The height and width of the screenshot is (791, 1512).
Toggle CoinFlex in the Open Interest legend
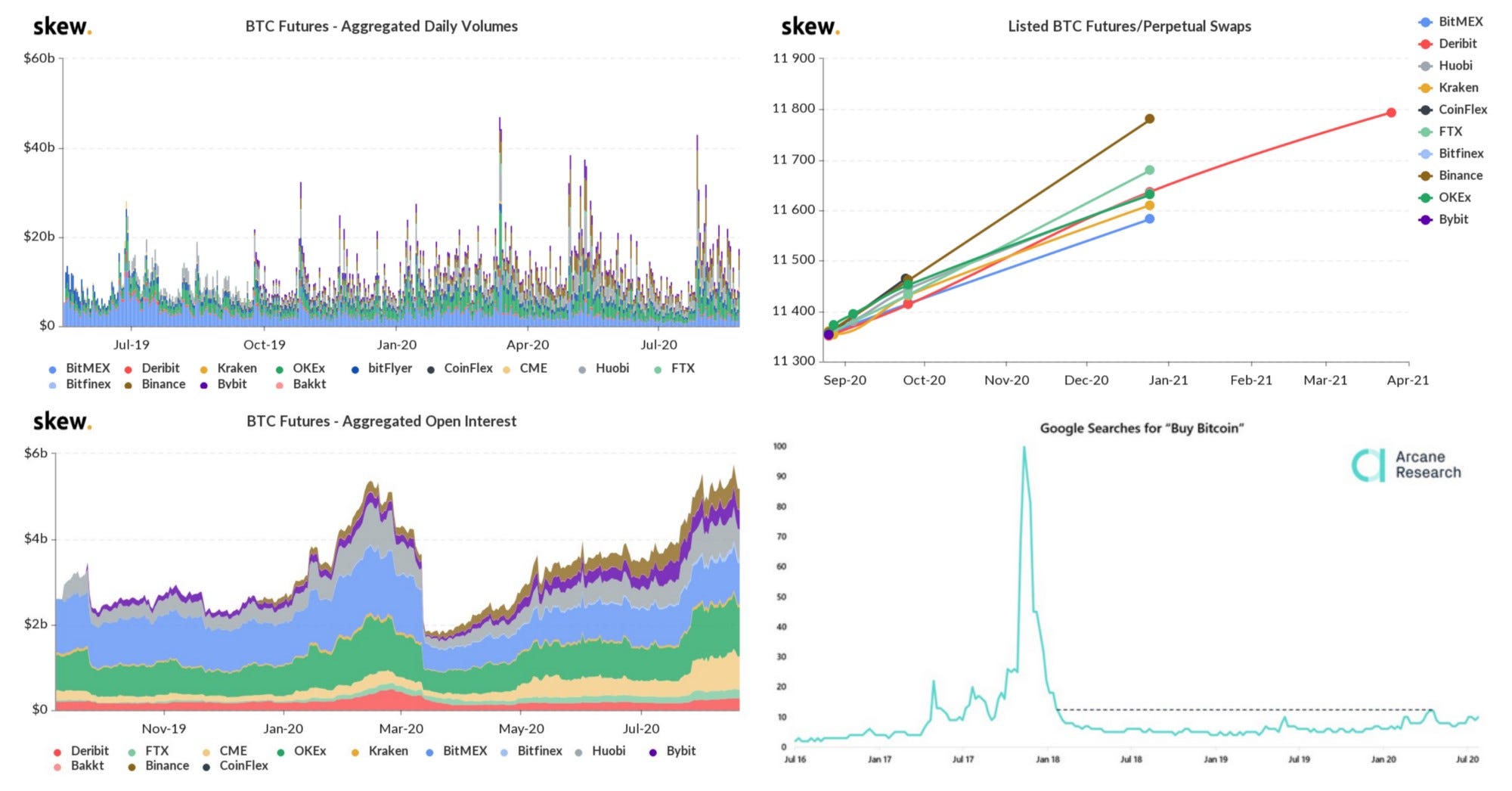tap(235, 766)
